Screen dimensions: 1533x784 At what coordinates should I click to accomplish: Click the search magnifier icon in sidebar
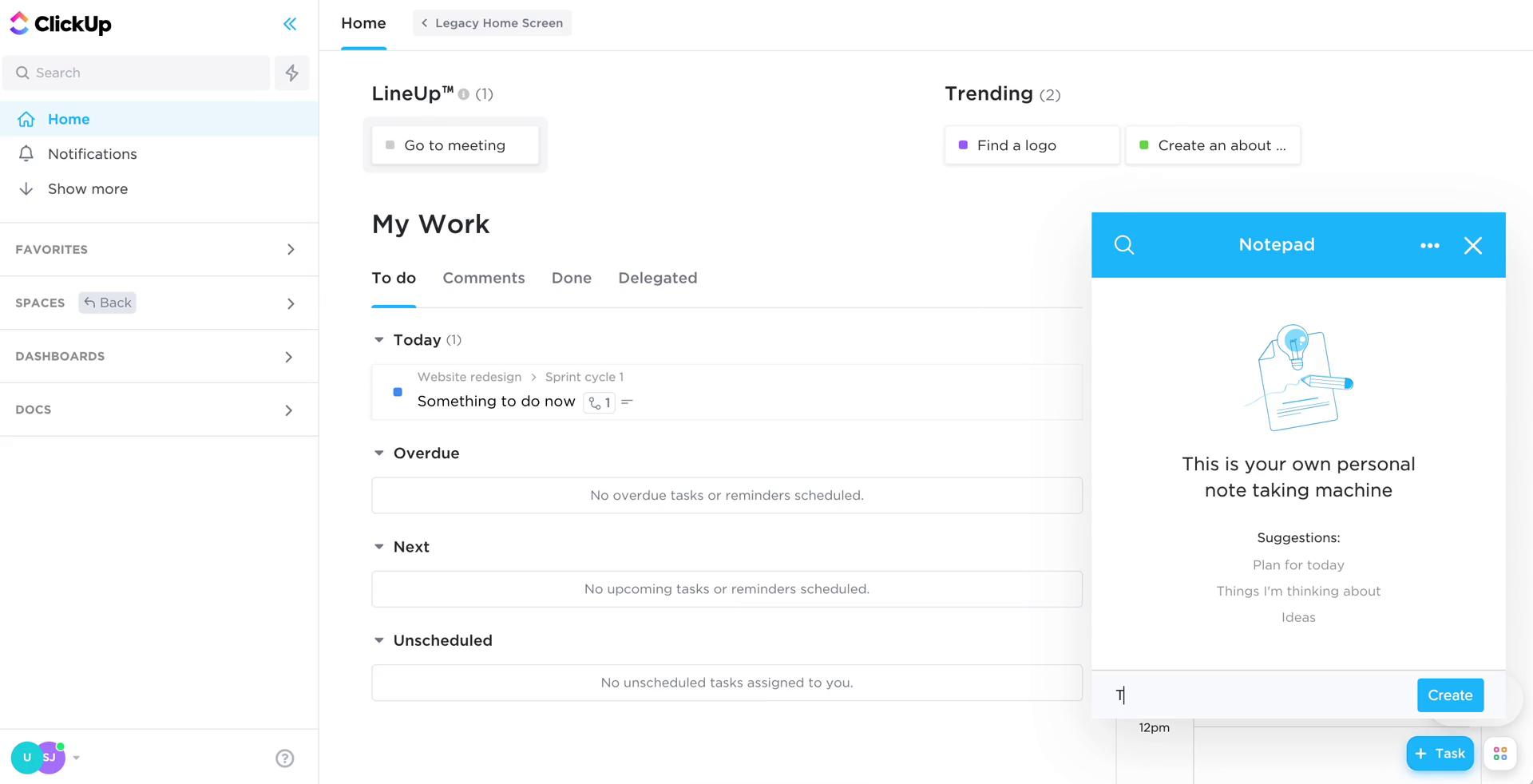[22, 73]
